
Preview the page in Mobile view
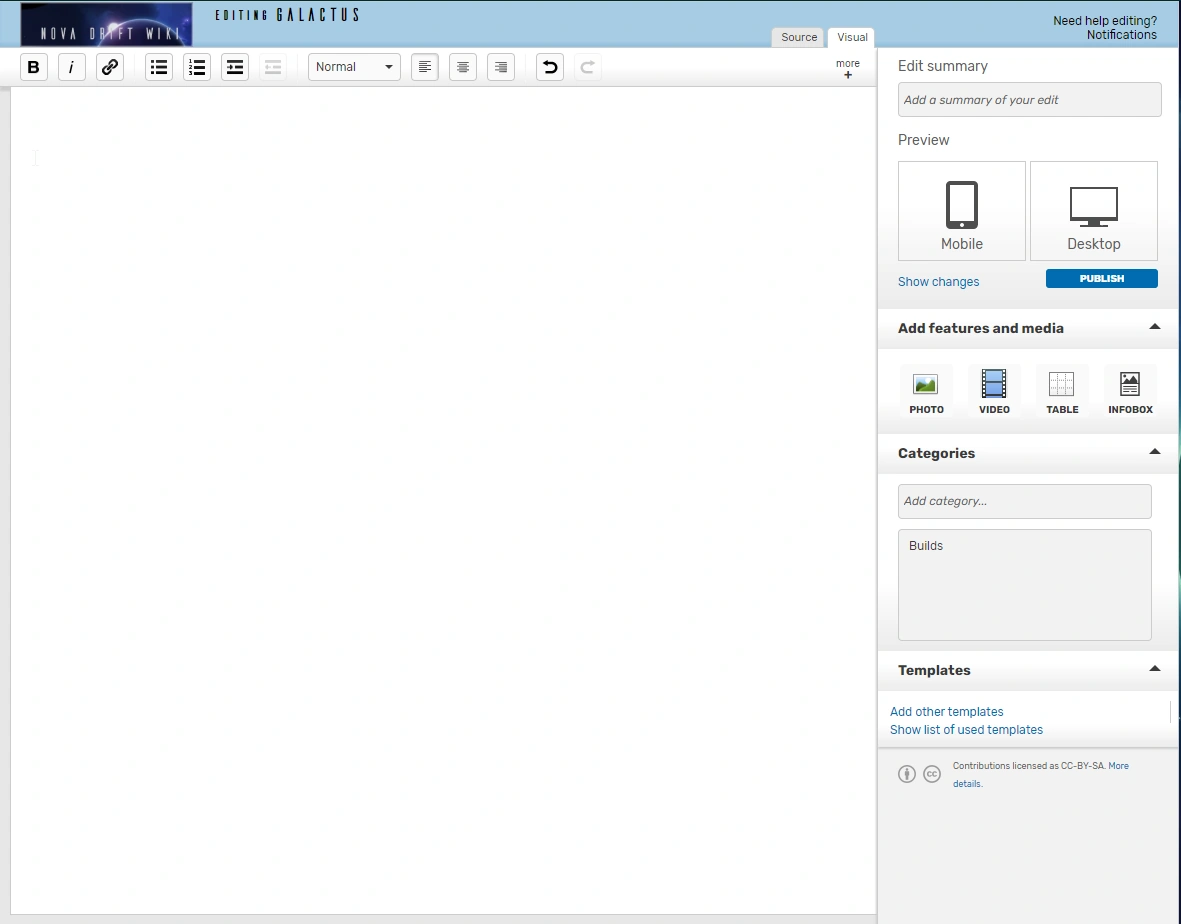[962, 211]
